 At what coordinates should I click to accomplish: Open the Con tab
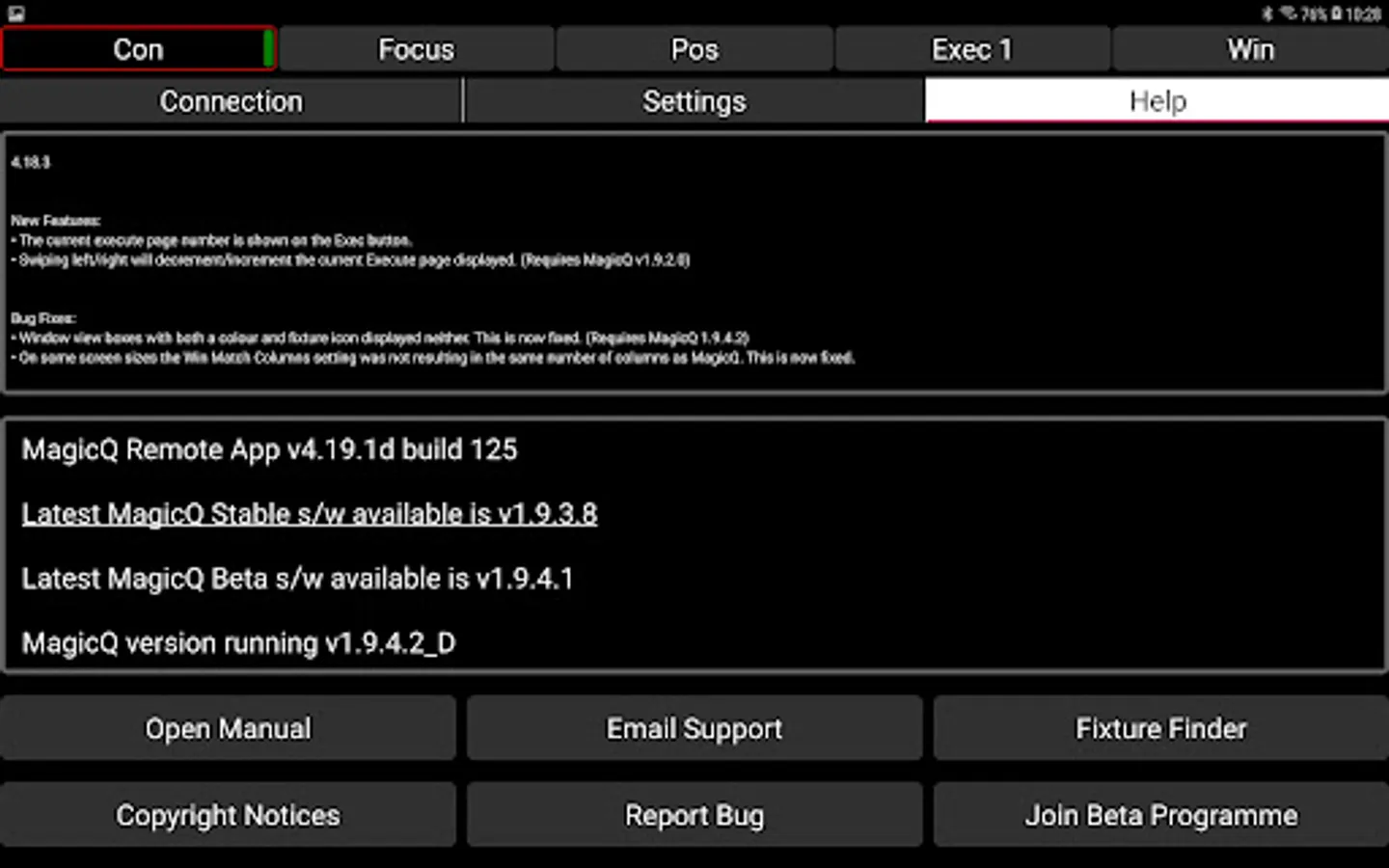(x=138, y=49)
